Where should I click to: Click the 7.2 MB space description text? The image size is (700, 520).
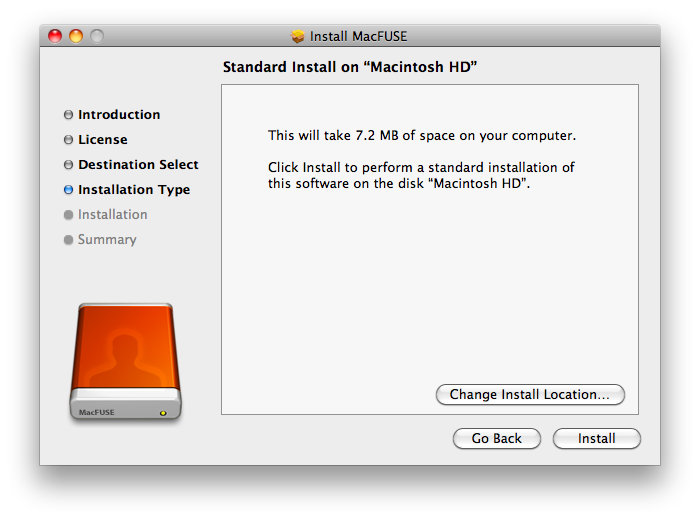tap(422, 135)
